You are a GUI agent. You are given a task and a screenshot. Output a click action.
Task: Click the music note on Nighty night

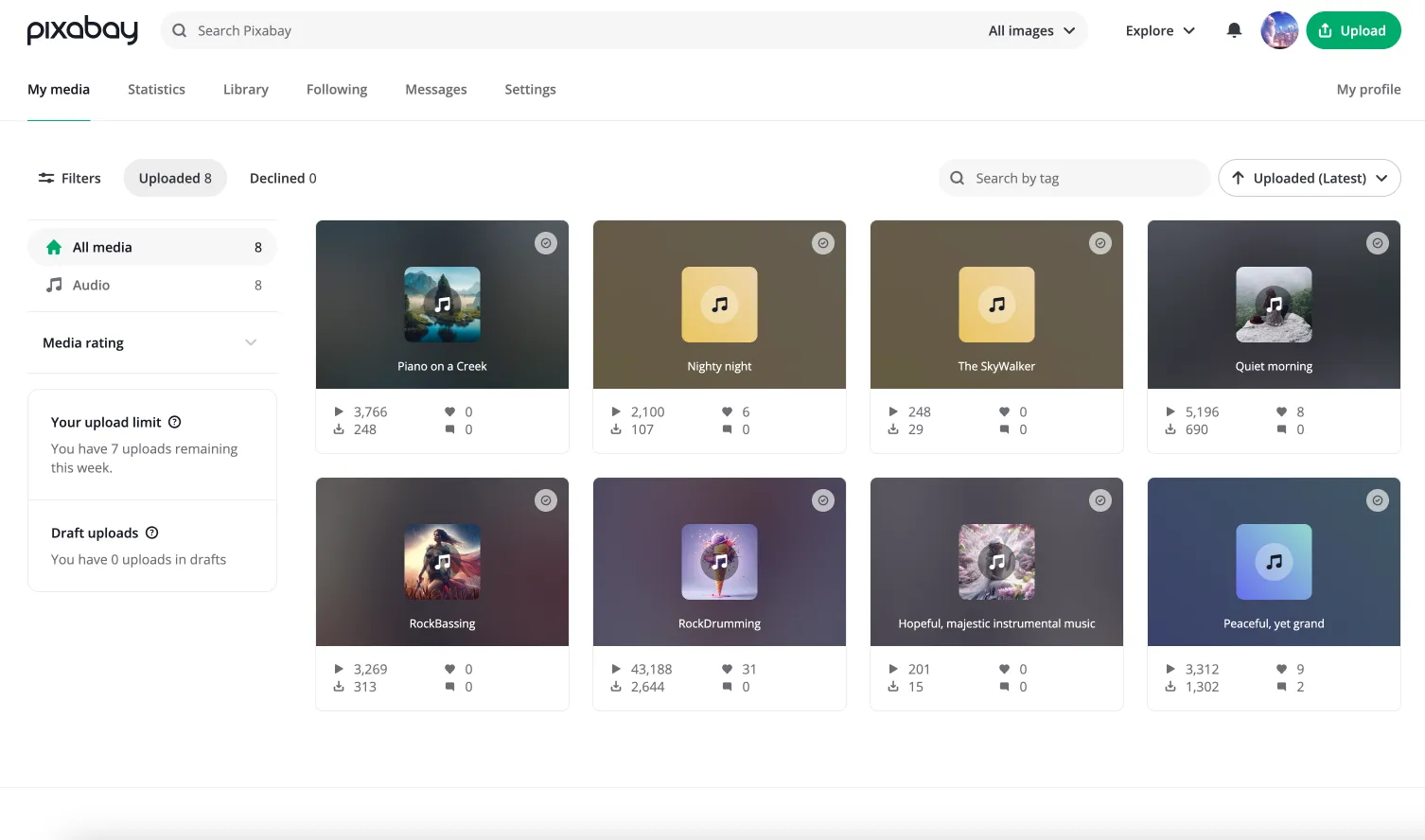tap(720, 305)
